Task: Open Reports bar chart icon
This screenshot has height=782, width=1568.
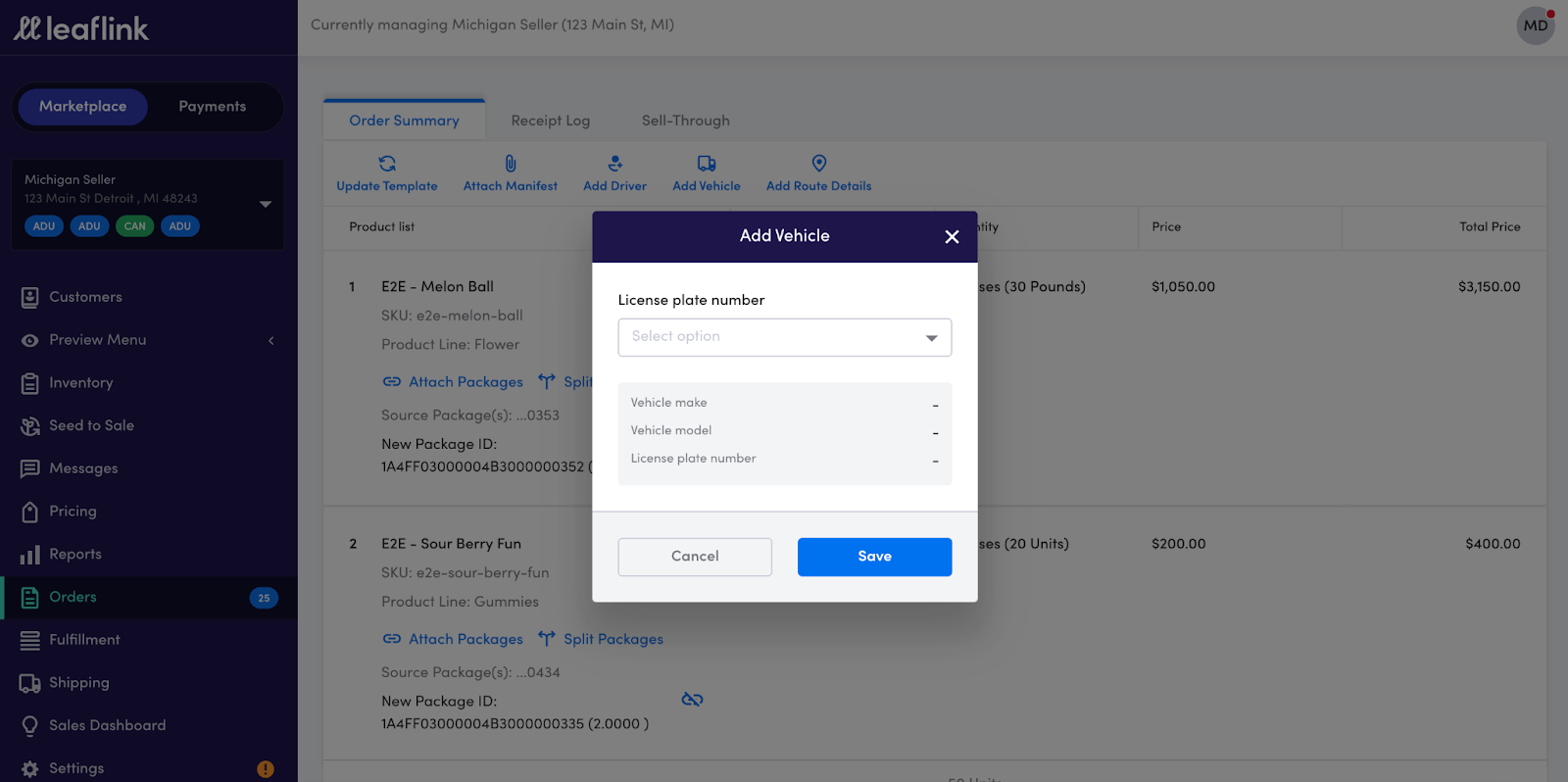Action: point(30,555)
